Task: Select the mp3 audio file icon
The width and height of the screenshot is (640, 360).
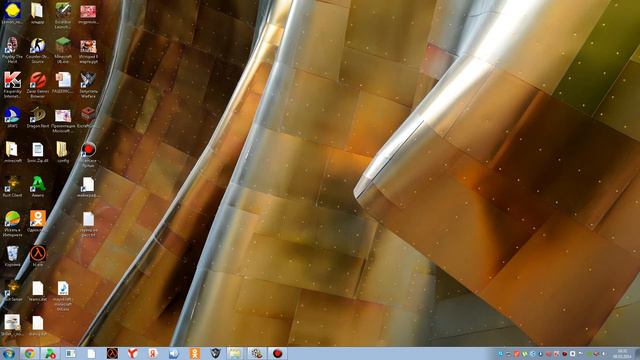Action: (63, 288)
